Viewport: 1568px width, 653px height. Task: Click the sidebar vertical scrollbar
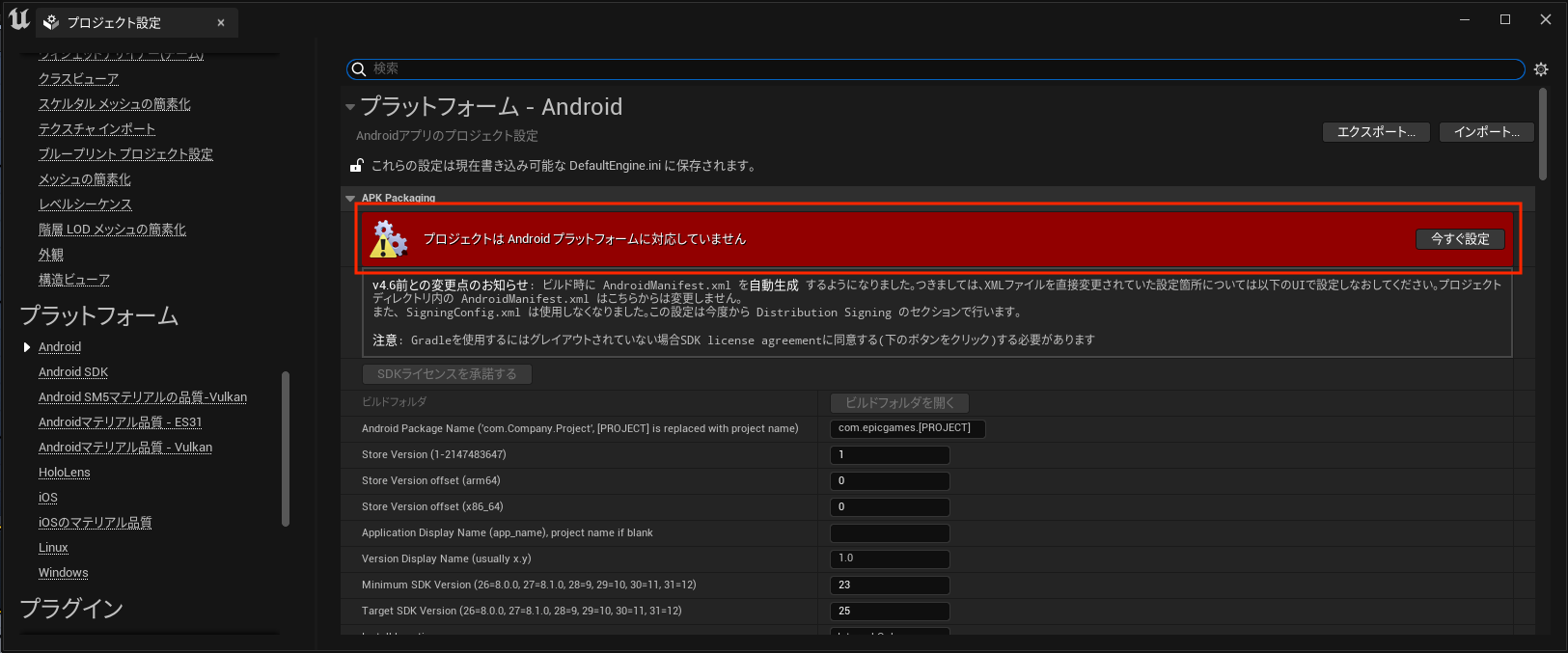[x=285, y=449]
